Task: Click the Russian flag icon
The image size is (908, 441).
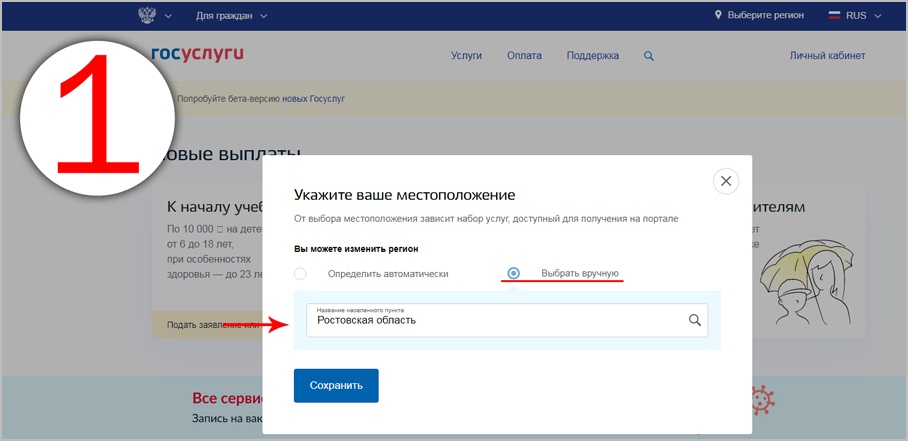Action: [835, 16]
